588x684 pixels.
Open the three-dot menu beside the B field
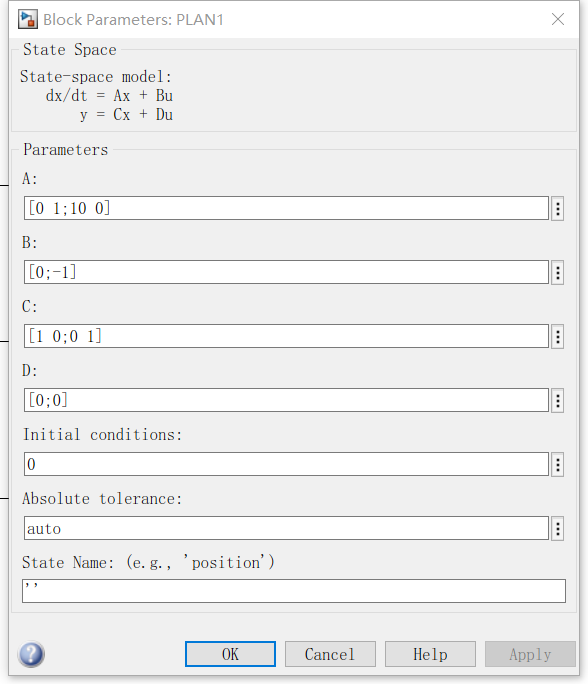point(557,273)
